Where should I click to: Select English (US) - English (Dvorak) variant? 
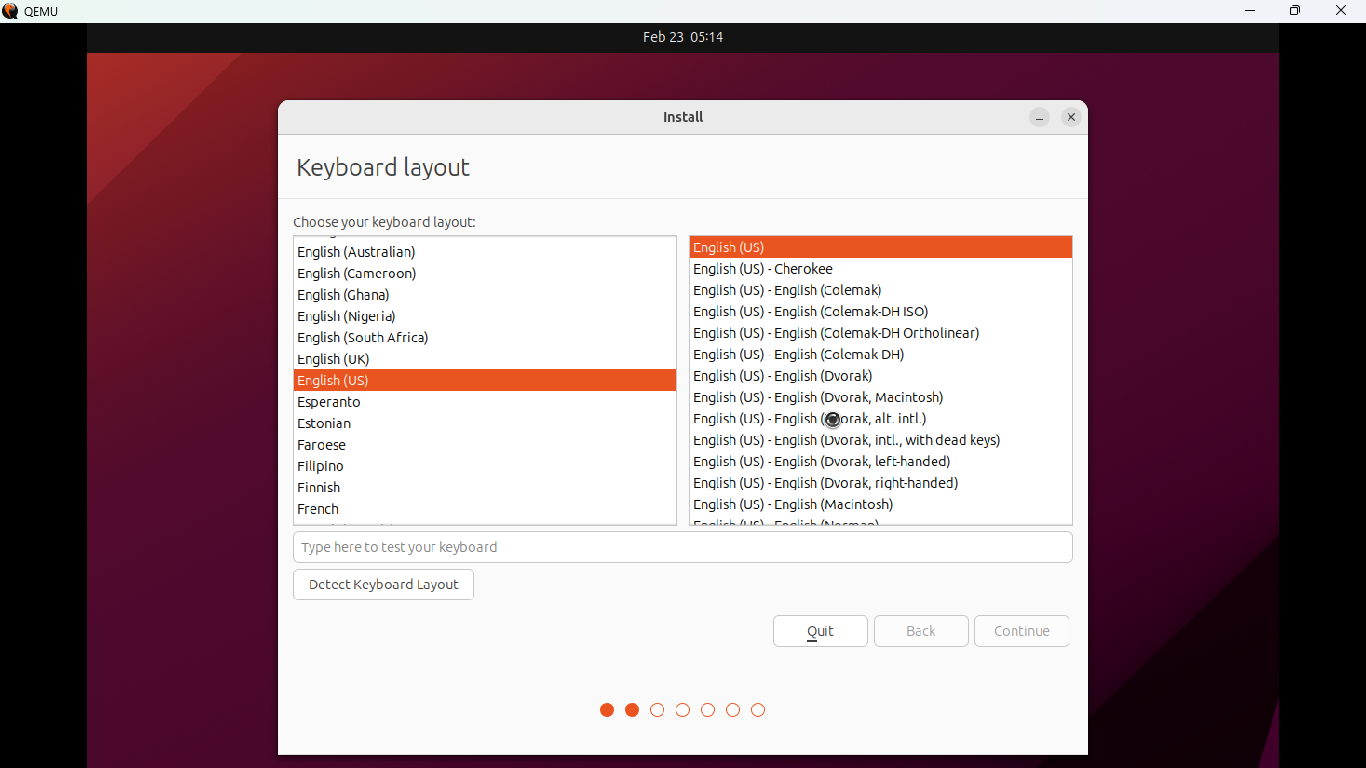[881, 376]
